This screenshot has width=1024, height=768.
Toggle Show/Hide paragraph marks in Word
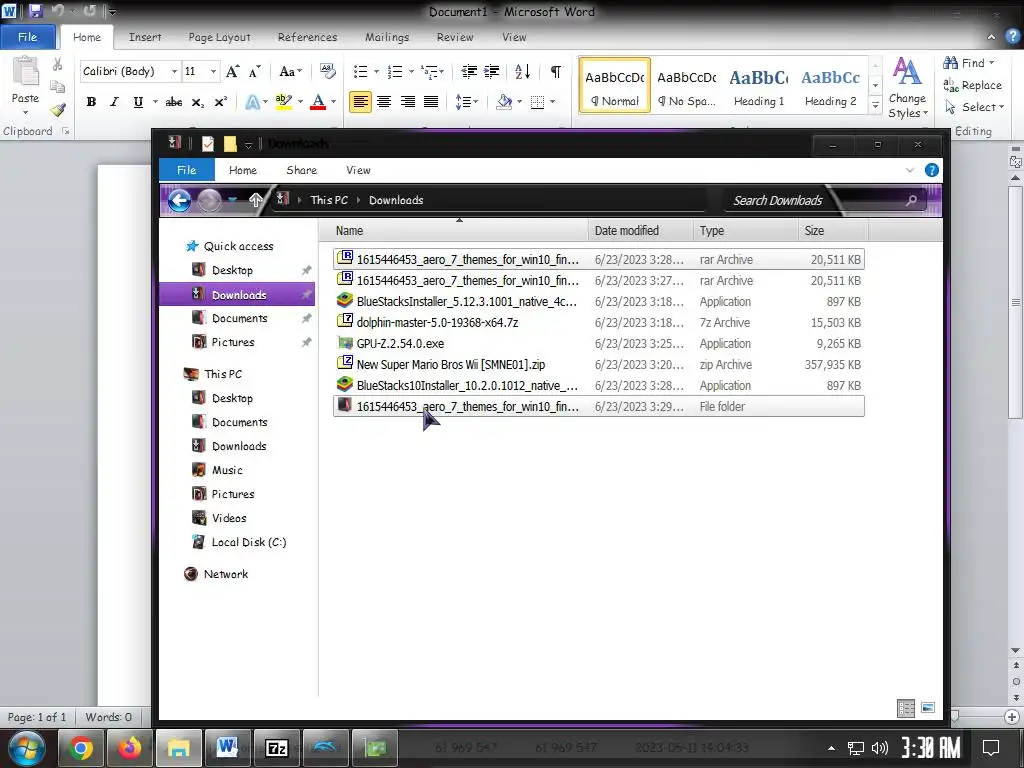tap(556, 71)
